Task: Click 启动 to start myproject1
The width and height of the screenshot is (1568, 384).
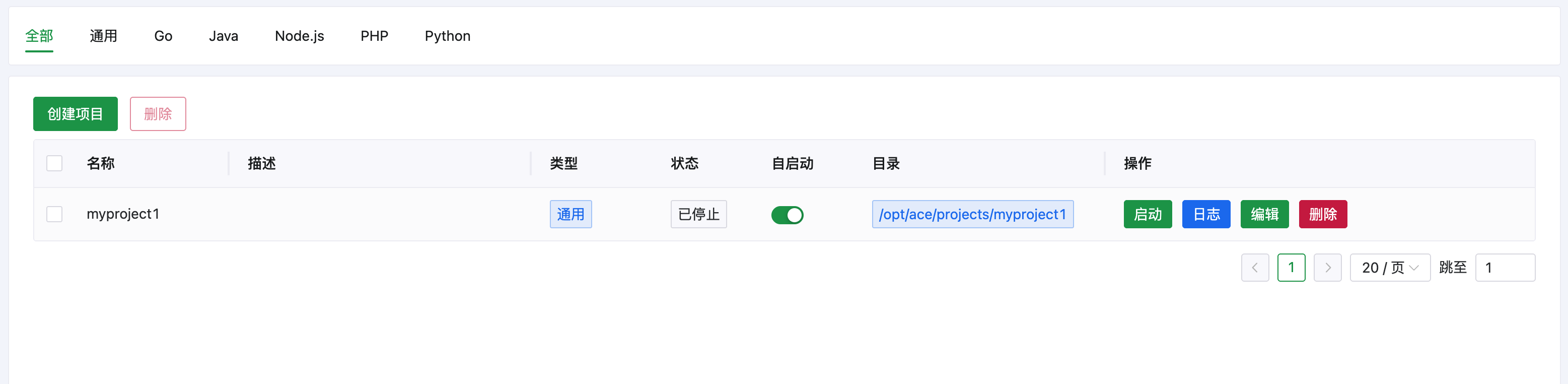Action: coord(1148,214)
